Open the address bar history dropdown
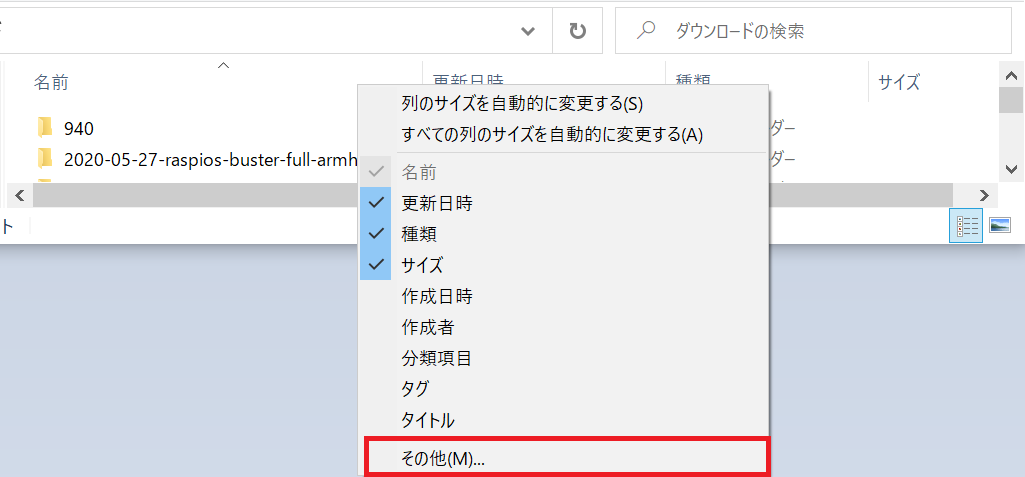Image resolution: width=1025 pixels, height=477 pixels. point(528,31)
